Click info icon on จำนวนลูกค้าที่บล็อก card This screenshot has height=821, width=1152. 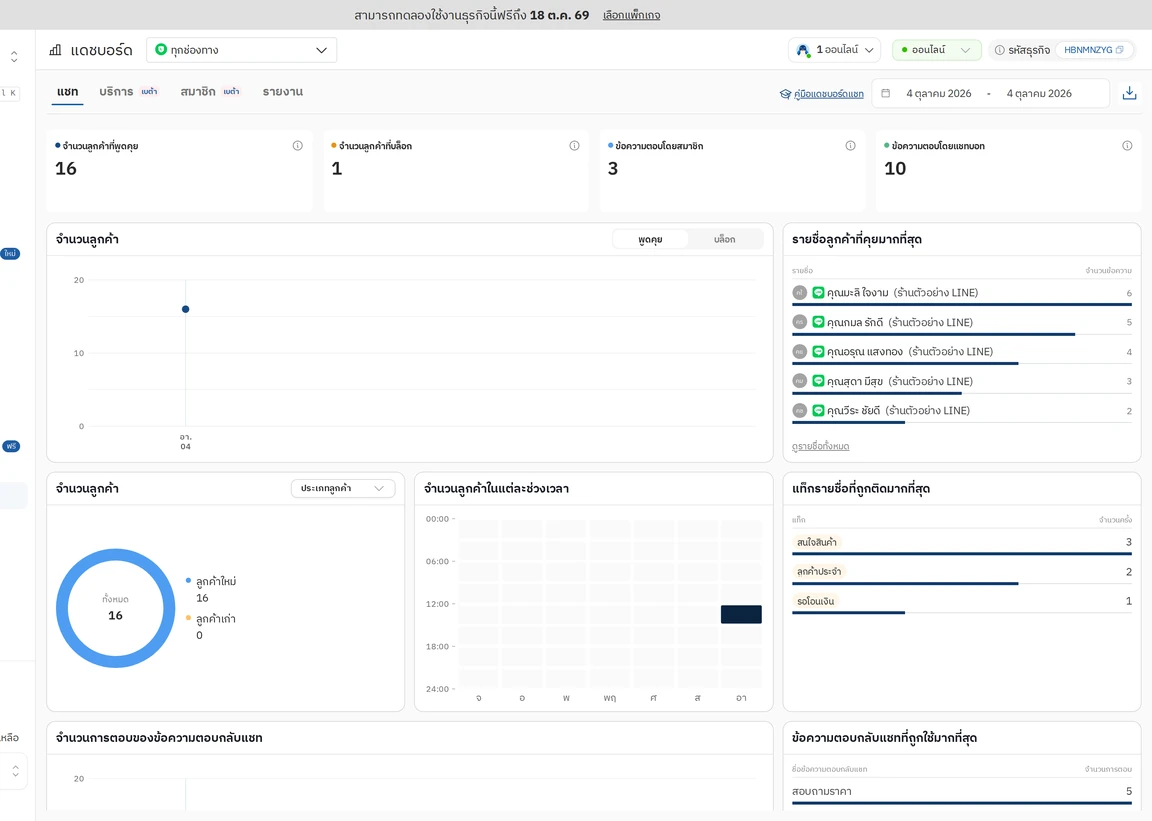(x=575, y=146)
